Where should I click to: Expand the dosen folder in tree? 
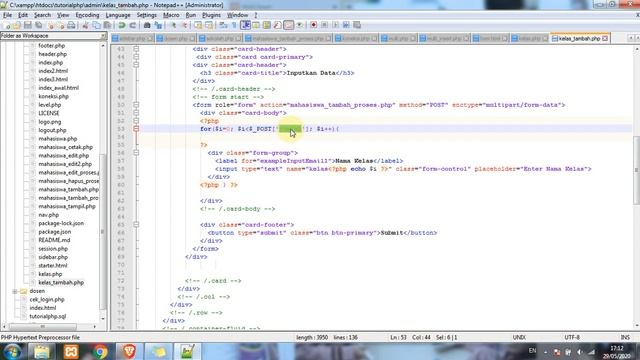tap(15, 291)
